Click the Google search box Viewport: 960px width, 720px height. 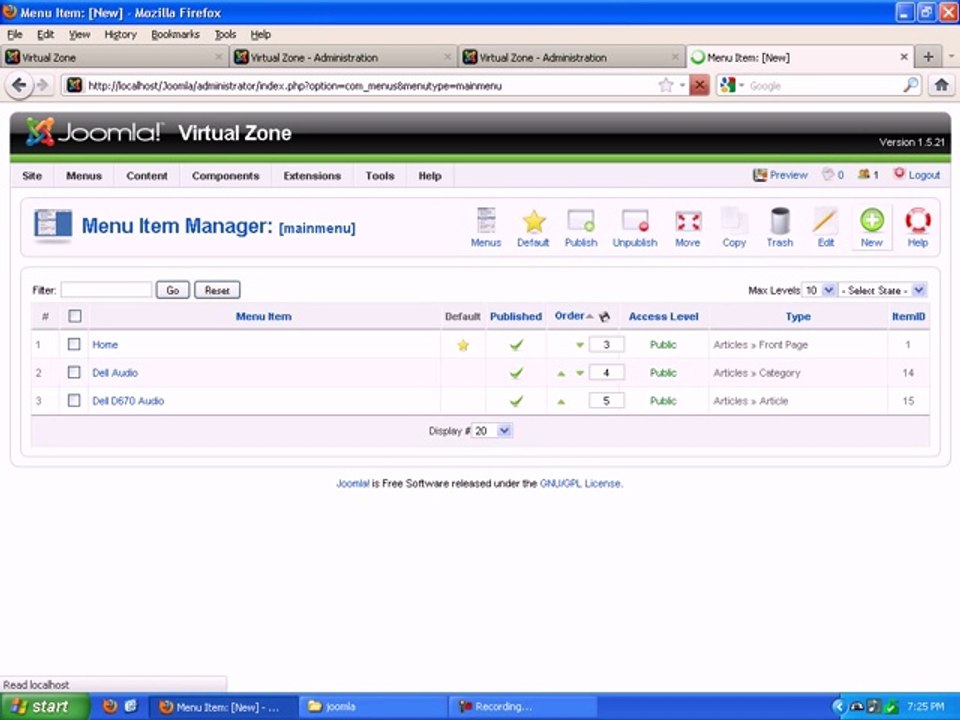[x=823, y=86]
